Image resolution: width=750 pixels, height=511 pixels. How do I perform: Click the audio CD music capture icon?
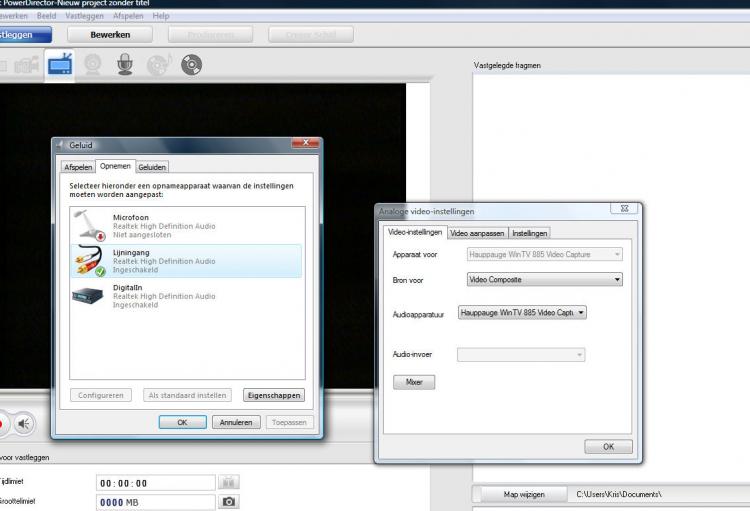pyautogui.click(x=158, y=65)
